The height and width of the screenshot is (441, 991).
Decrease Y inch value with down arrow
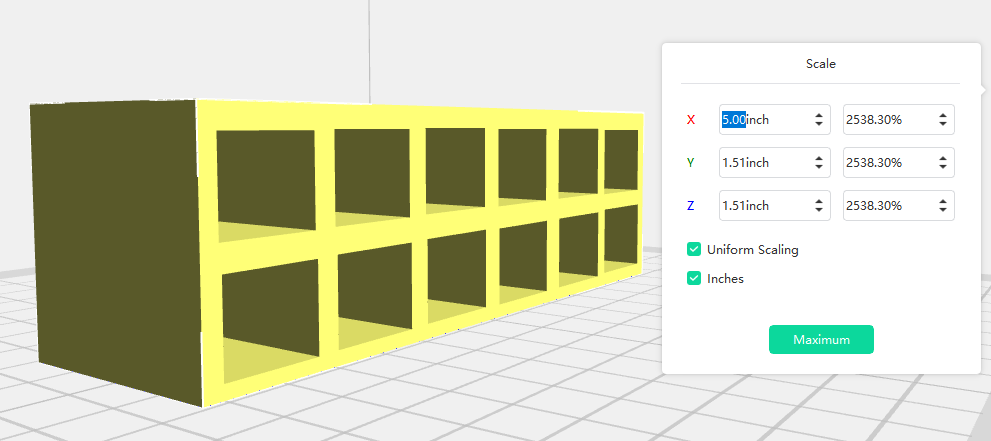click(819, 167)
